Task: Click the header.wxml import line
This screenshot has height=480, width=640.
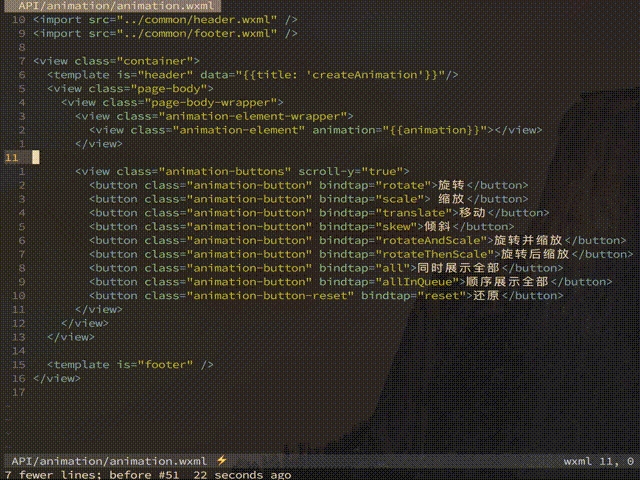Action: click(165, 20)
